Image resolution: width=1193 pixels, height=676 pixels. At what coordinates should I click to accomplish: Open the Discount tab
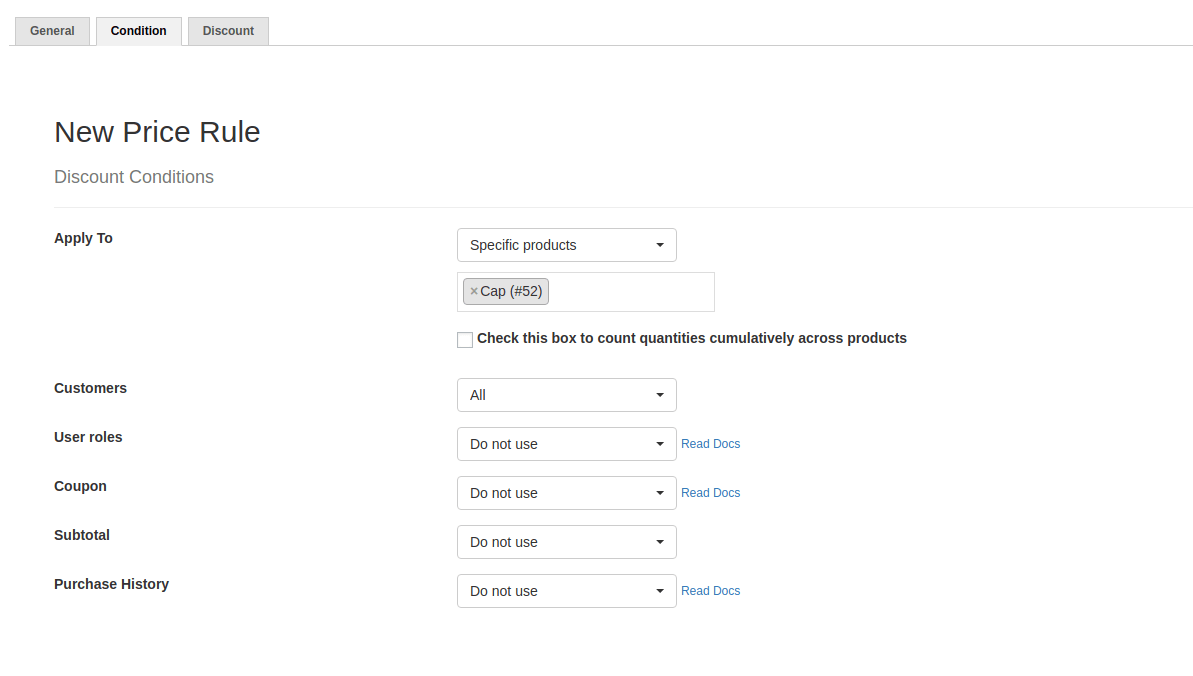click(228, 31)
